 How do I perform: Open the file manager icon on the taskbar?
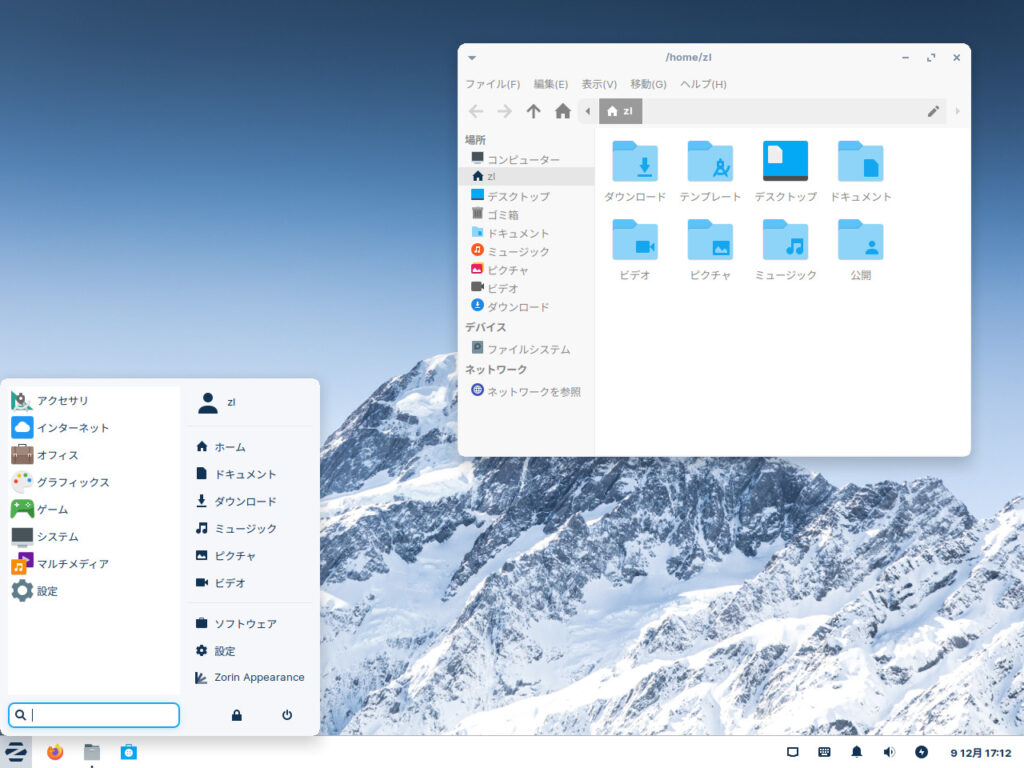[x=93, y=753]
